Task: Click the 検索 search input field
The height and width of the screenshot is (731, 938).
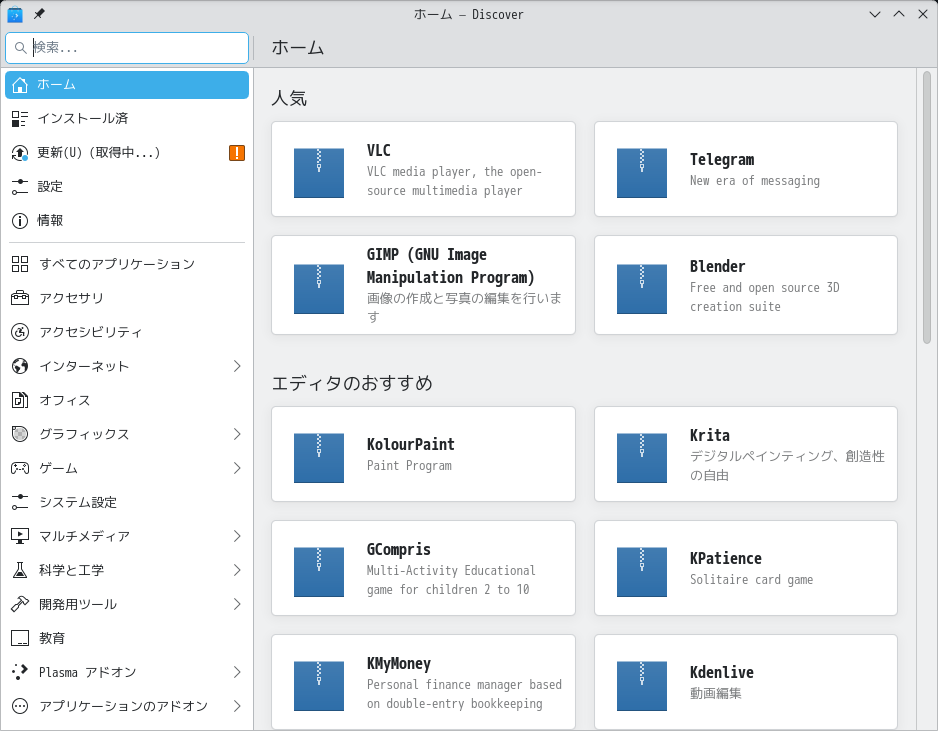Action: pos(127,48)
